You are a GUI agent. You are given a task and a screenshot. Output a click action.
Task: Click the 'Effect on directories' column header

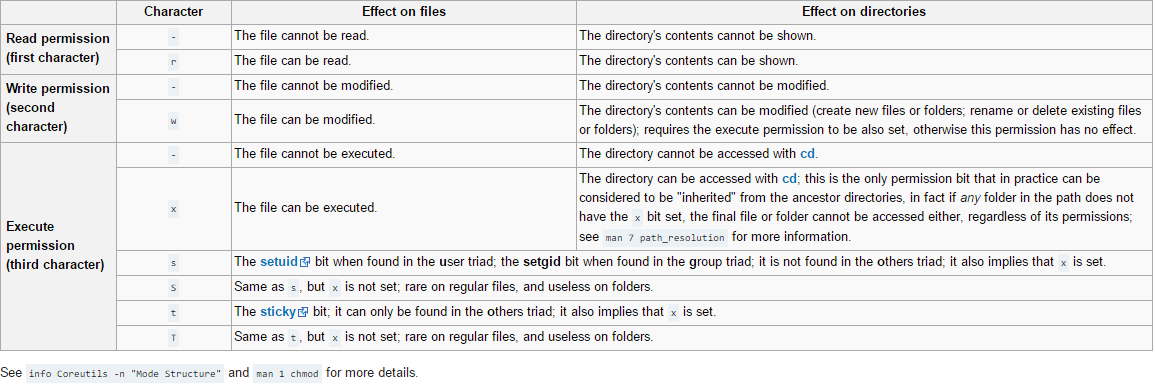(864, 13)
